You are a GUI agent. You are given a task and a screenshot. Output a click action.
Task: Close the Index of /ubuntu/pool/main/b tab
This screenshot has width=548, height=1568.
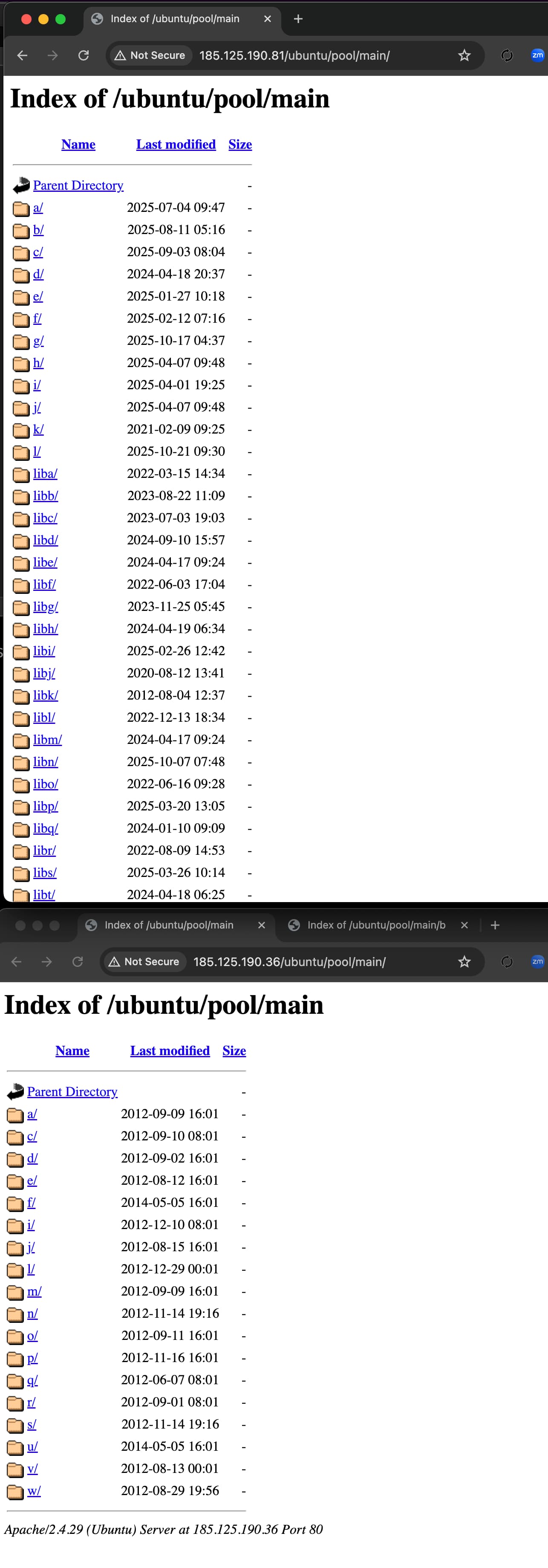tap(464, 925)
